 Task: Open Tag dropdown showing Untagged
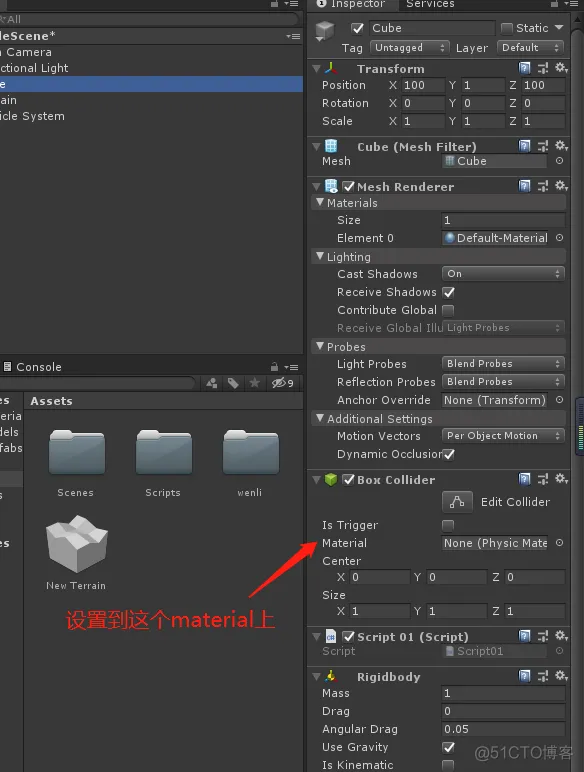tap(410, 48)
